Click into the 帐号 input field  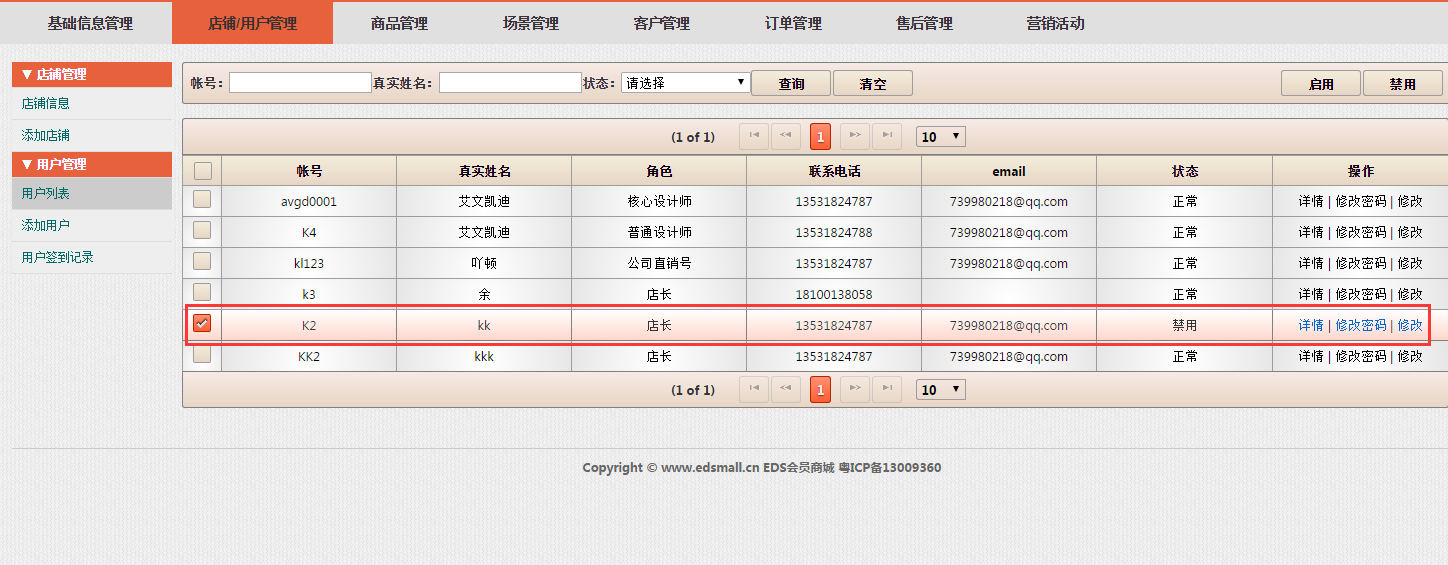[300, 83]
